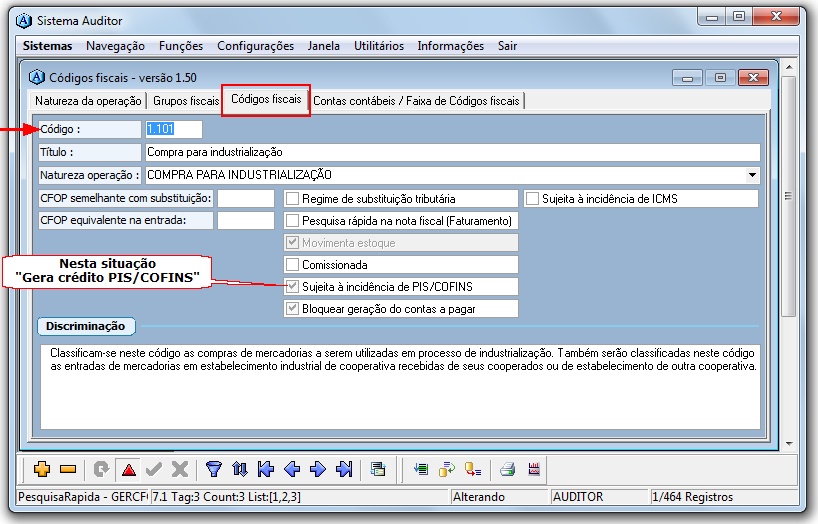The width and height of the screenshot is (818, 524).
Task: Click the chart report icon
Action: 534,469
